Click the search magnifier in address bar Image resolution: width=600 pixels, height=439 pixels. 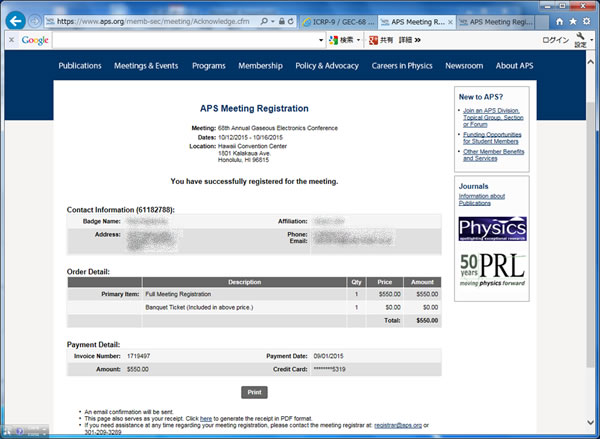tap(264, 21)
